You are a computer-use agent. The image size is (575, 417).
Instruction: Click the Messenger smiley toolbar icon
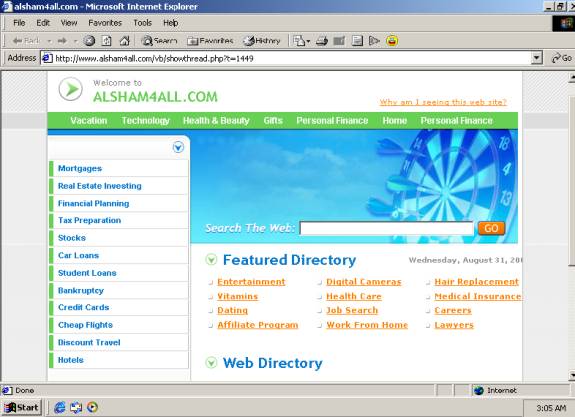click(x=392, y=41)
